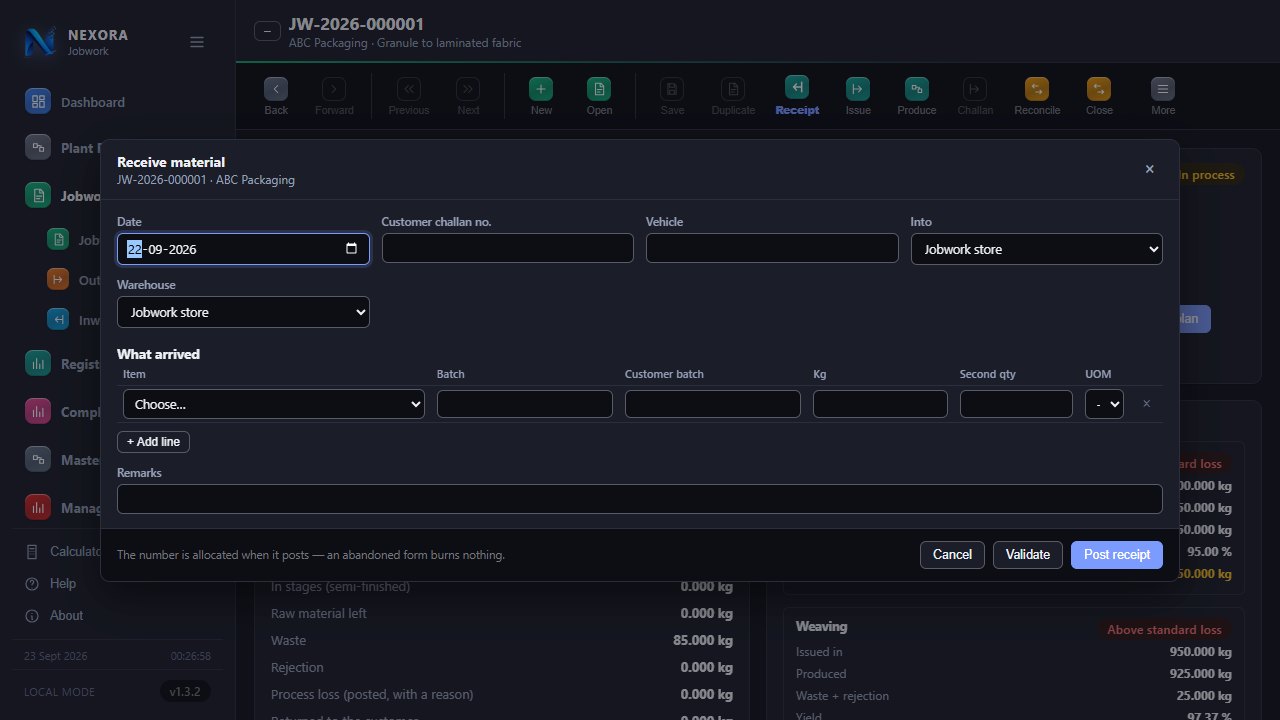The width and height of the screenshot is (1280, 720).
Task: Click the Remarks input field
Action: 640,499
